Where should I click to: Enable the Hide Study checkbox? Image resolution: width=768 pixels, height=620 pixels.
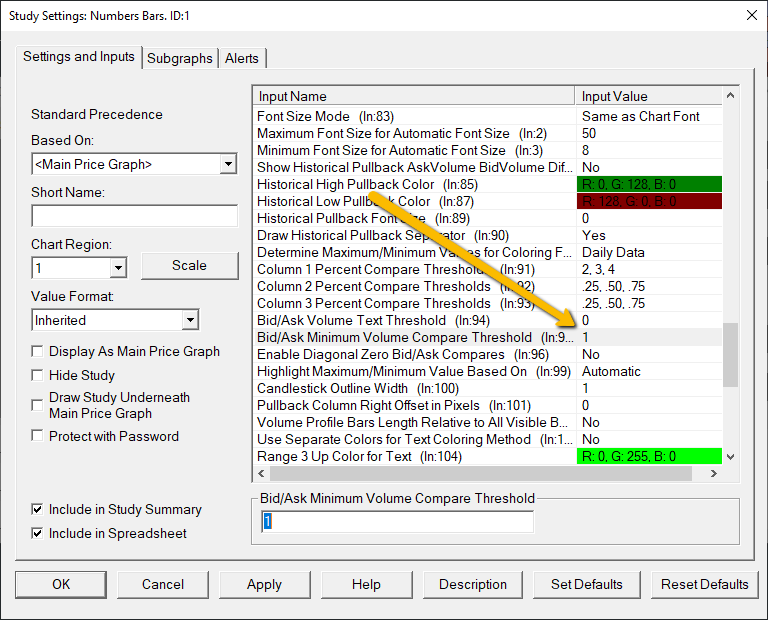pyautogui.click(x=37, y=375)
